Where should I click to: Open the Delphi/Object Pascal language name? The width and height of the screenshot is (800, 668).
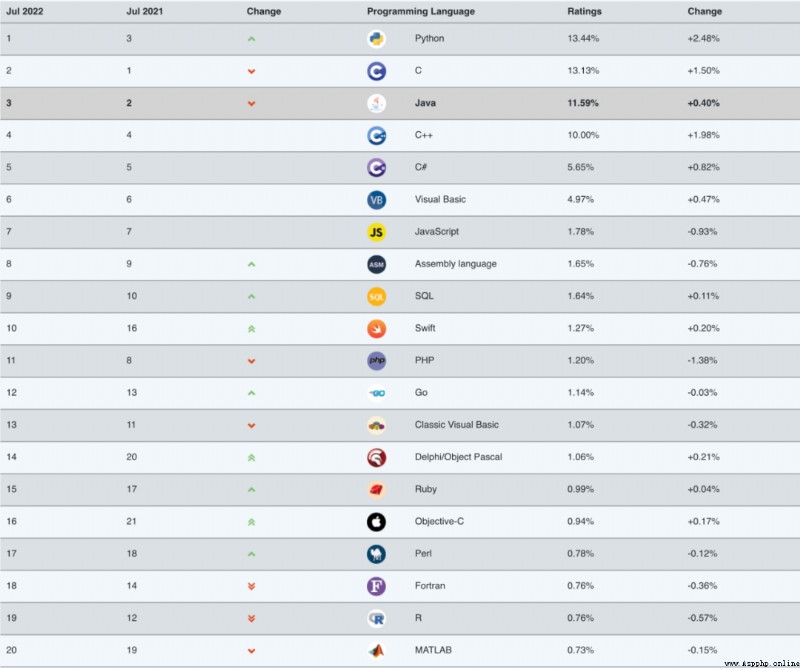click(x=458, y=457)
